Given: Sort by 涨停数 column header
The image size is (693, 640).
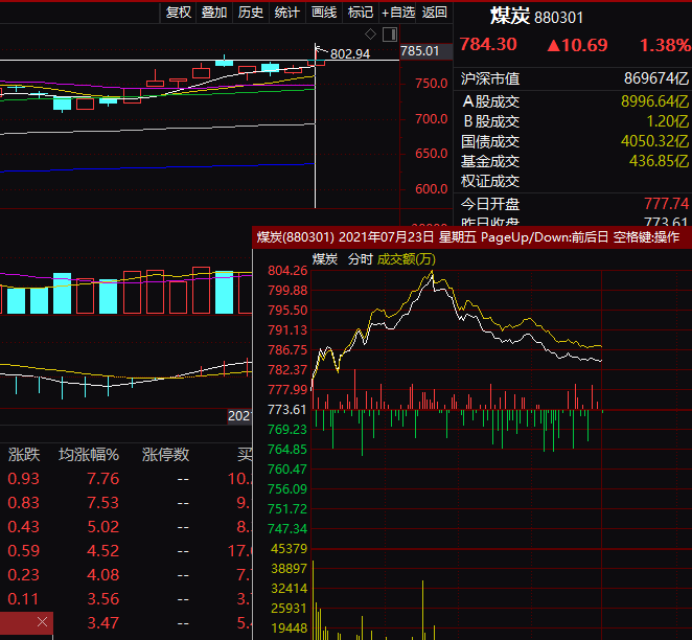Looking at the screenshot, I should pyautogui.click(x=165, y=454).
